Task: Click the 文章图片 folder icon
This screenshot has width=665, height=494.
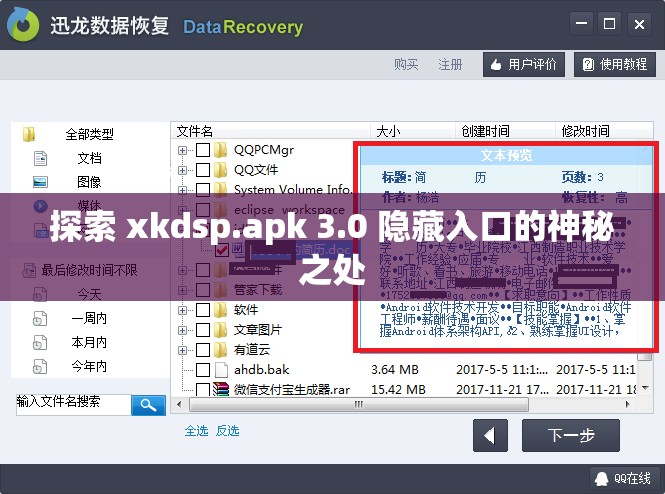Action: point(221,330)
